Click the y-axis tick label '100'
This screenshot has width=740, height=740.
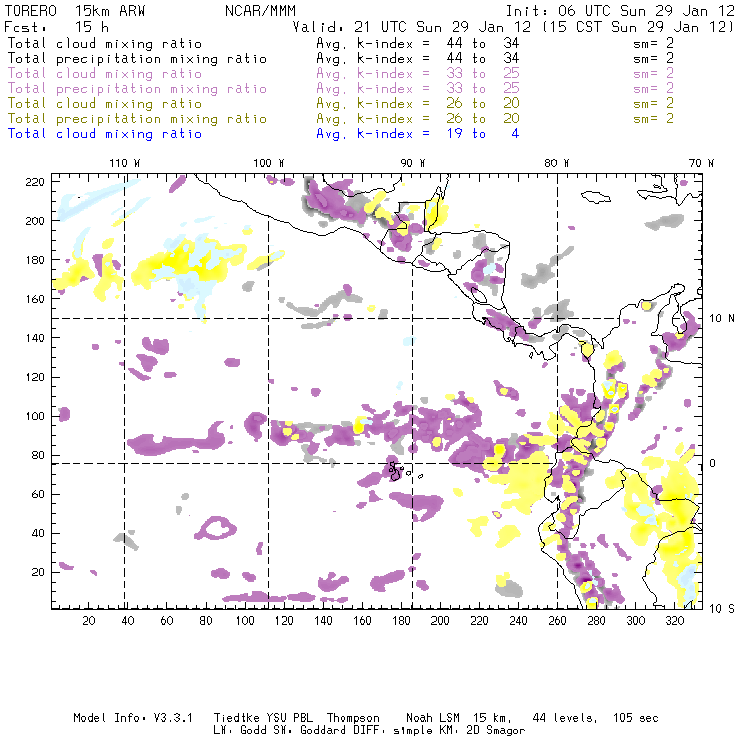pyautogui.click(x=35, y=416)
